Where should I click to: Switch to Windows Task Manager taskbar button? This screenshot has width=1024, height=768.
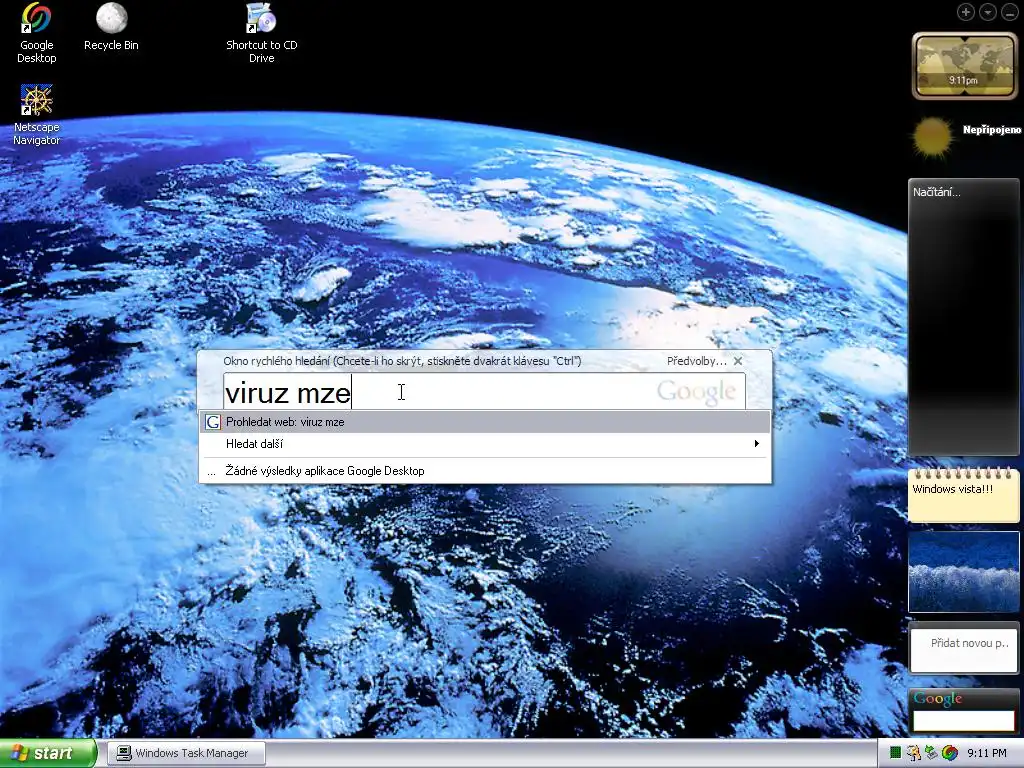pos(186,754)
